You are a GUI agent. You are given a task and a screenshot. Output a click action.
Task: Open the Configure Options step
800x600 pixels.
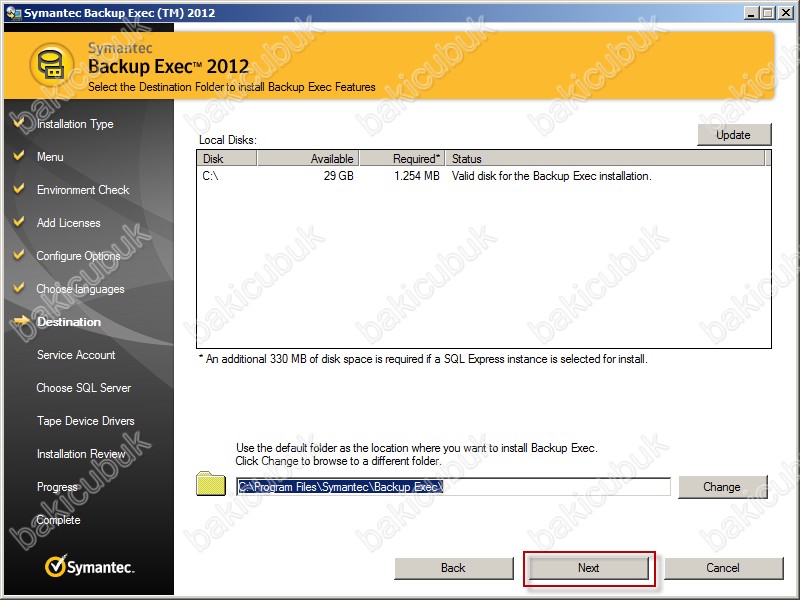(79, 256)
